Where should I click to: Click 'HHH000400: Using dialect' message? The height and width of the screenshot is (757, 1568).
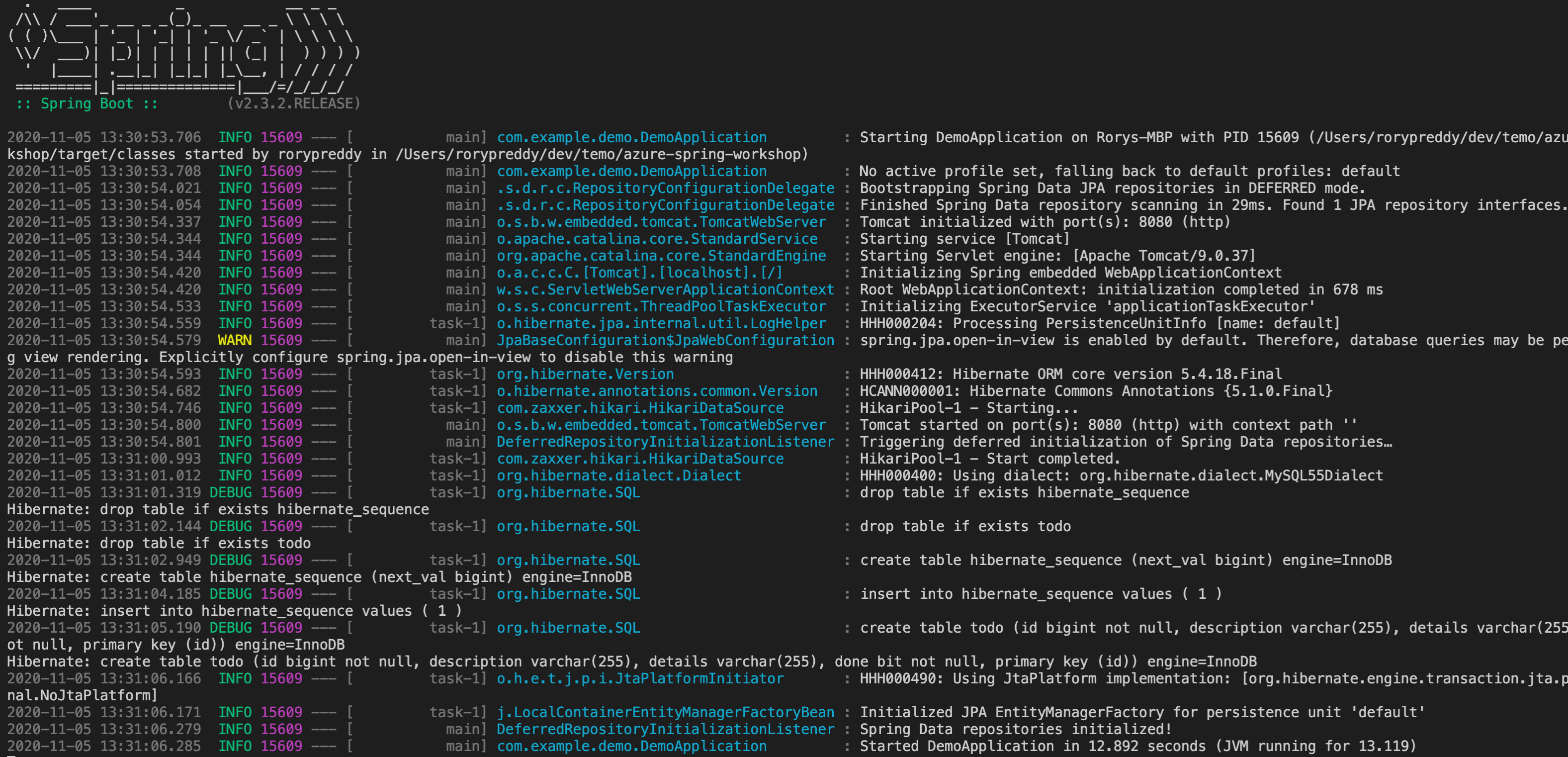(x=1121, y=475)
